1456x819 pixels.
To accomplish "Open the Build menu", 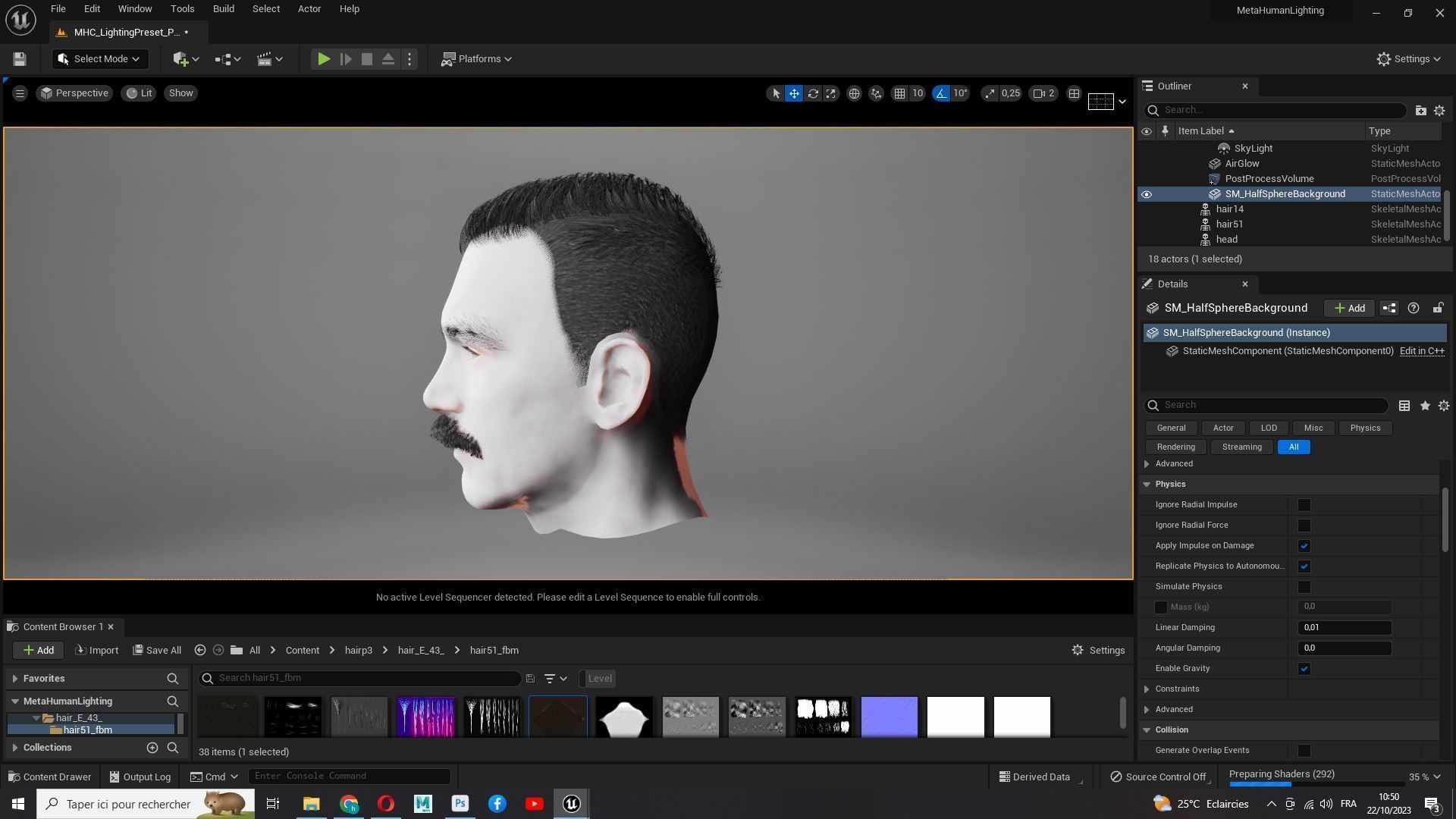I will tap(223, 9).
